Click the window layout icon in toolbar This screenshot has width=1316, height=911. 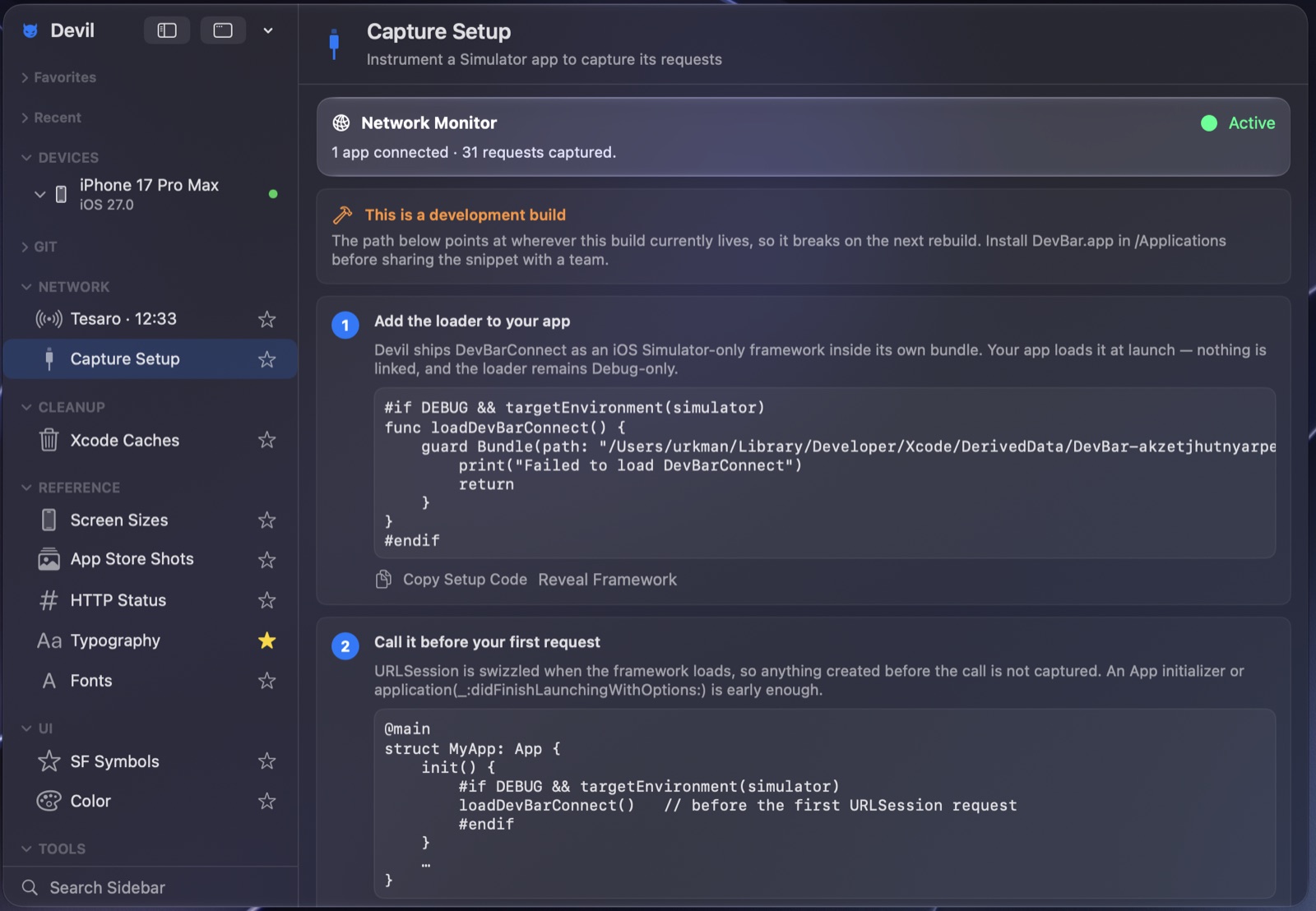click(x=223, y=30)
